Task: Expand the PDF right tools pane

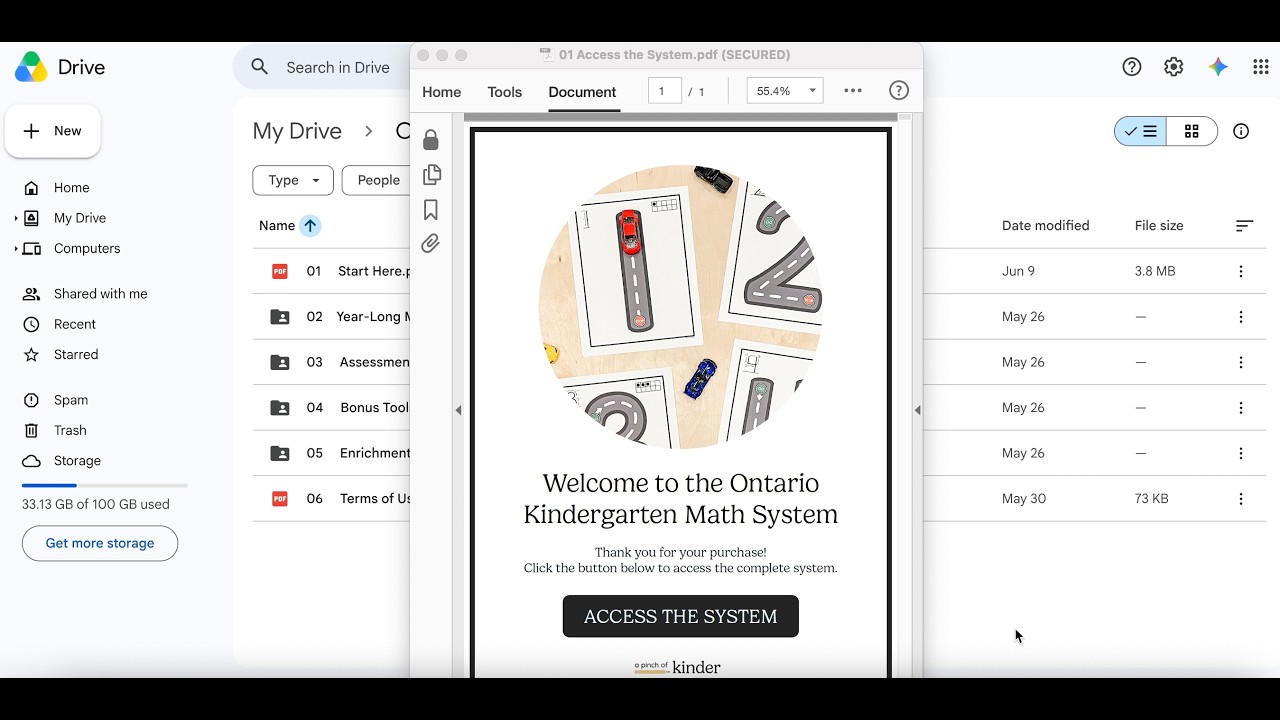Action: [x=917, y=410]
